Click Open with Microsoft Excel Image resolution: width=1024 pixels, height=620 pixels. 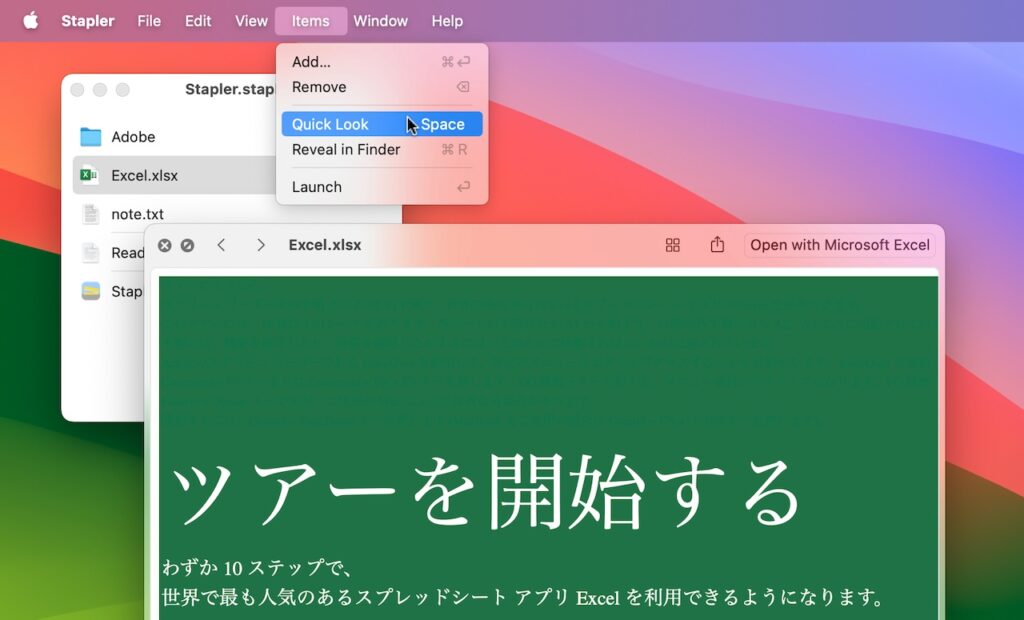(840, 244)
